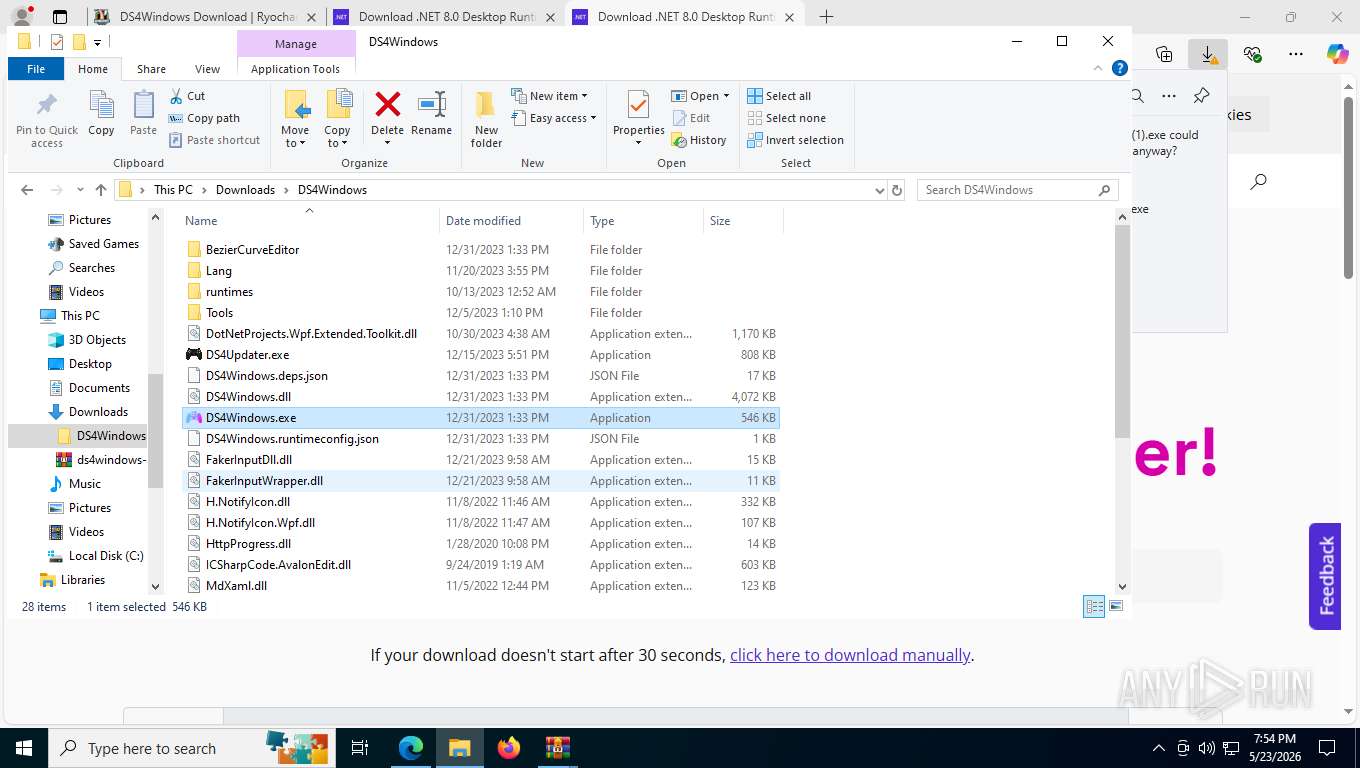Screen dimensions: 1360x768
Task: Open Windows Start menu
Action: tap(23, 748)
